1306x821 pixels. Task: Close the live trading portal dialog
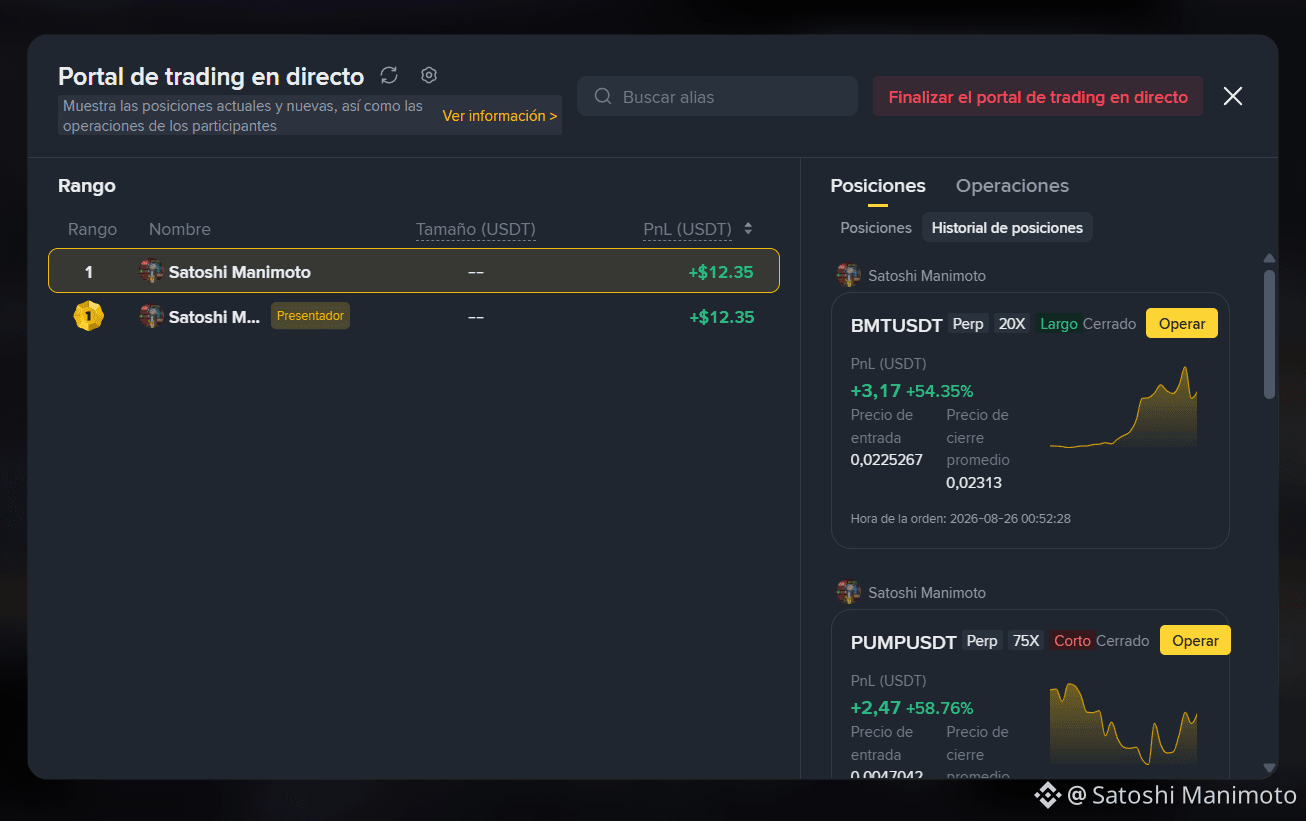(x=1233, y=96)
